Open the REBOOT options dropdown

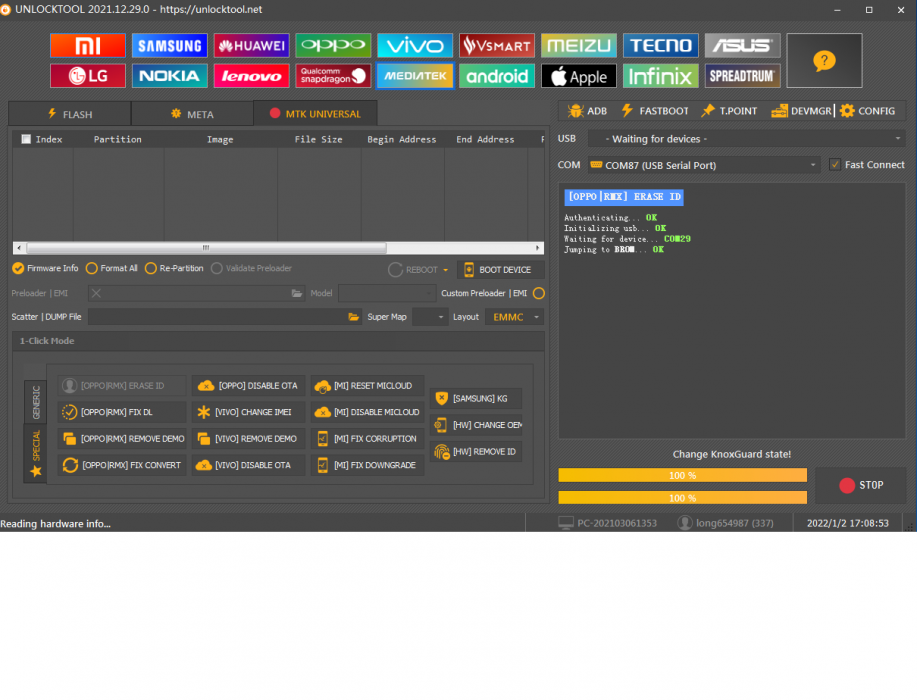pos(446,270)
